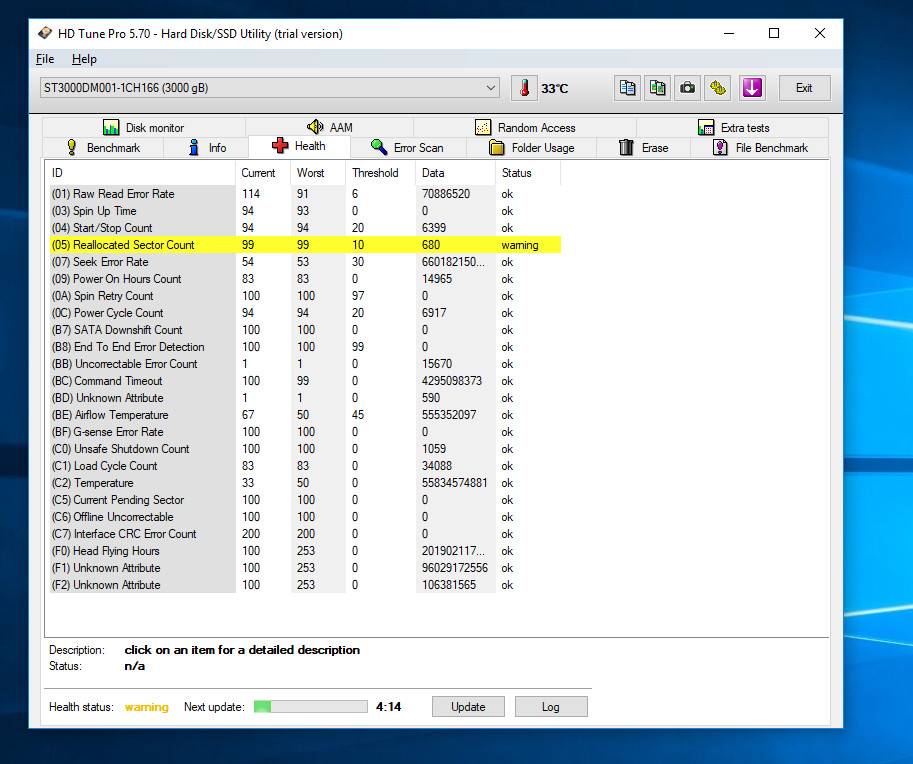Open the File menu

tap(45, 59)
